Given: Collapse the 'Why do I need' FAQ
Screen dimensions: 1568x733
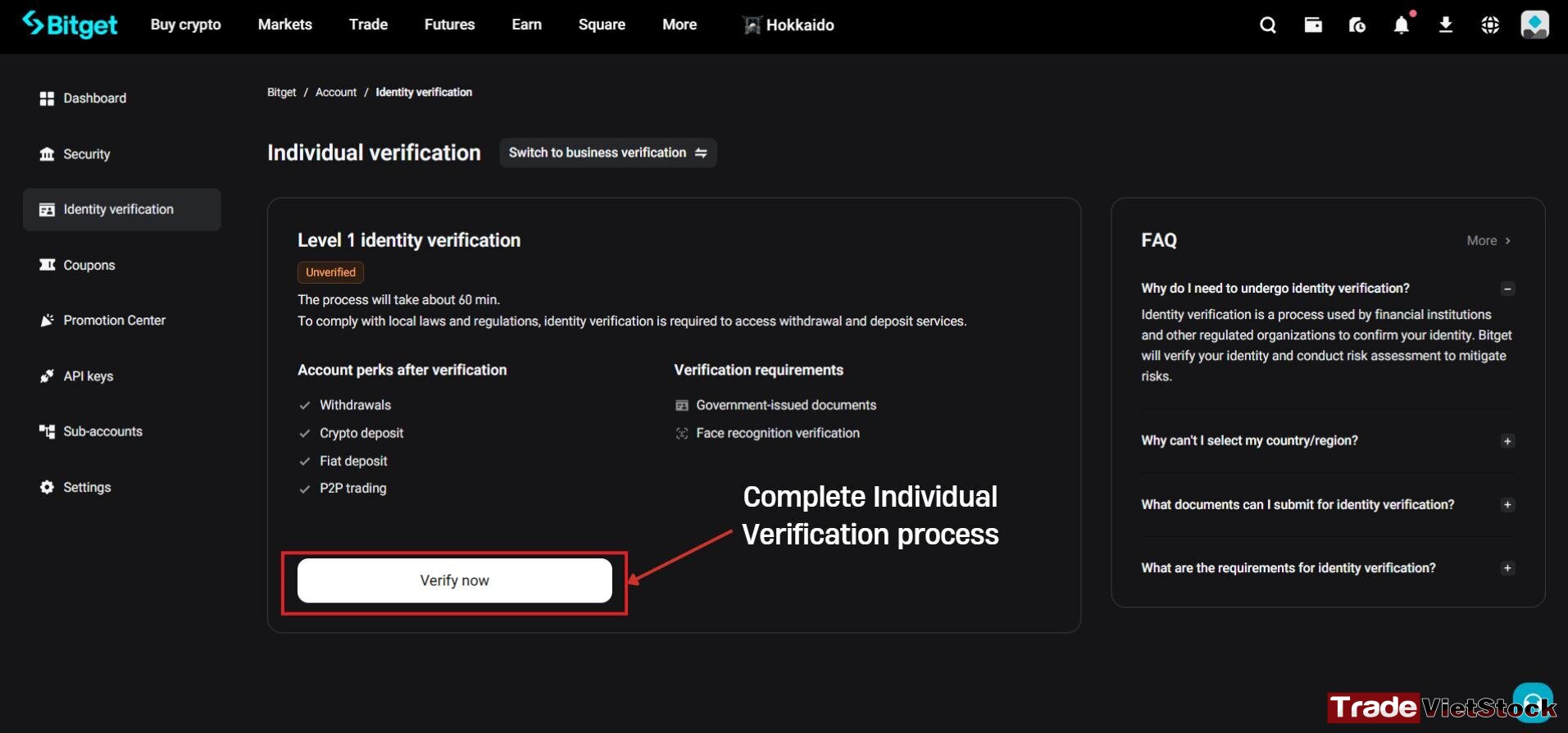Looking at the screenshot, I should (x=1507, y=289).
